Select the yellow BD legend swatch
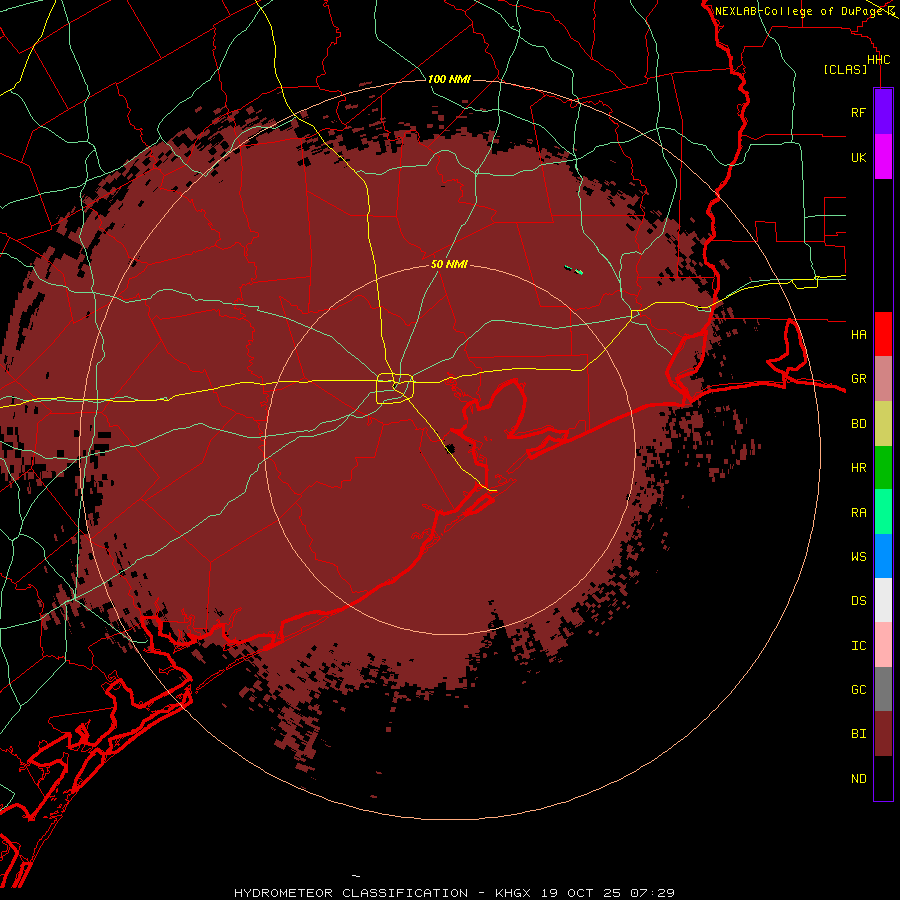Image resolution: width=900 pixels, height=900 pixels. tap(883, 423)
